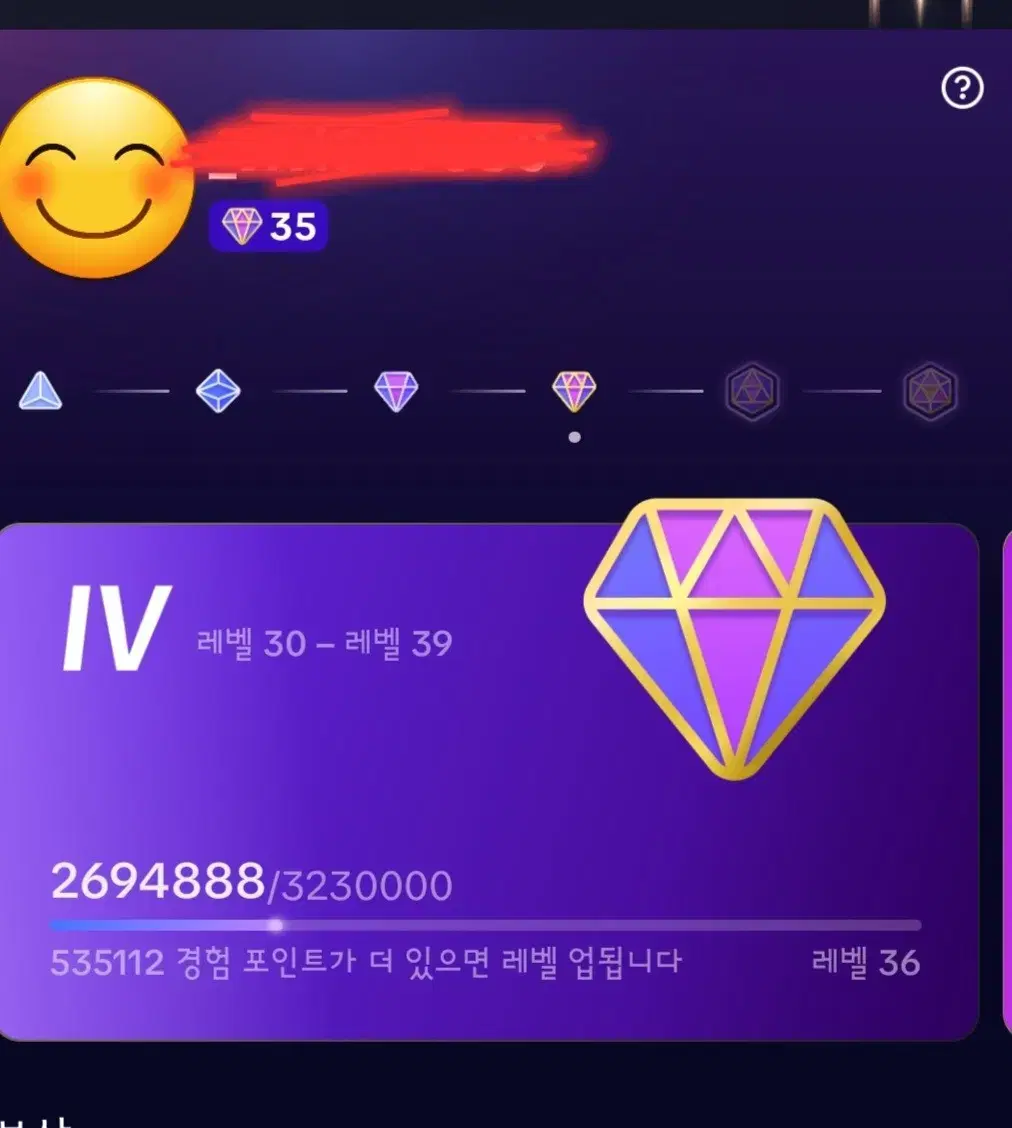
Task: Click the experience progress bar
Action: pyautogui.click(x=486, y=925)
